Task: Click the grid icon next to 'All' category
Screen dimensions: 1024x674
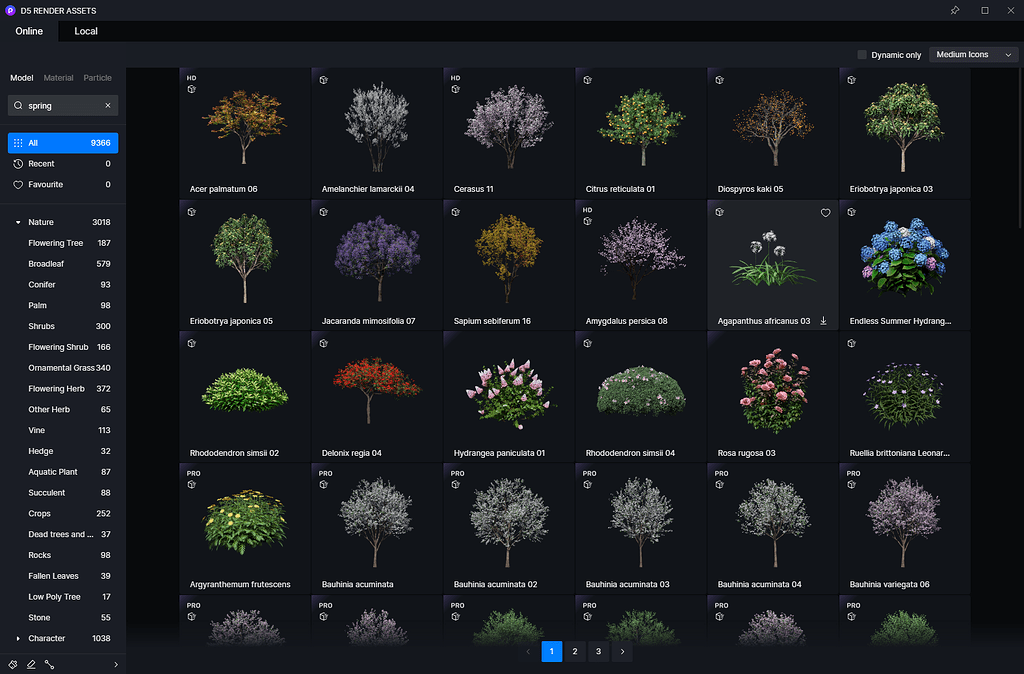Action: [x=18, y=143]
